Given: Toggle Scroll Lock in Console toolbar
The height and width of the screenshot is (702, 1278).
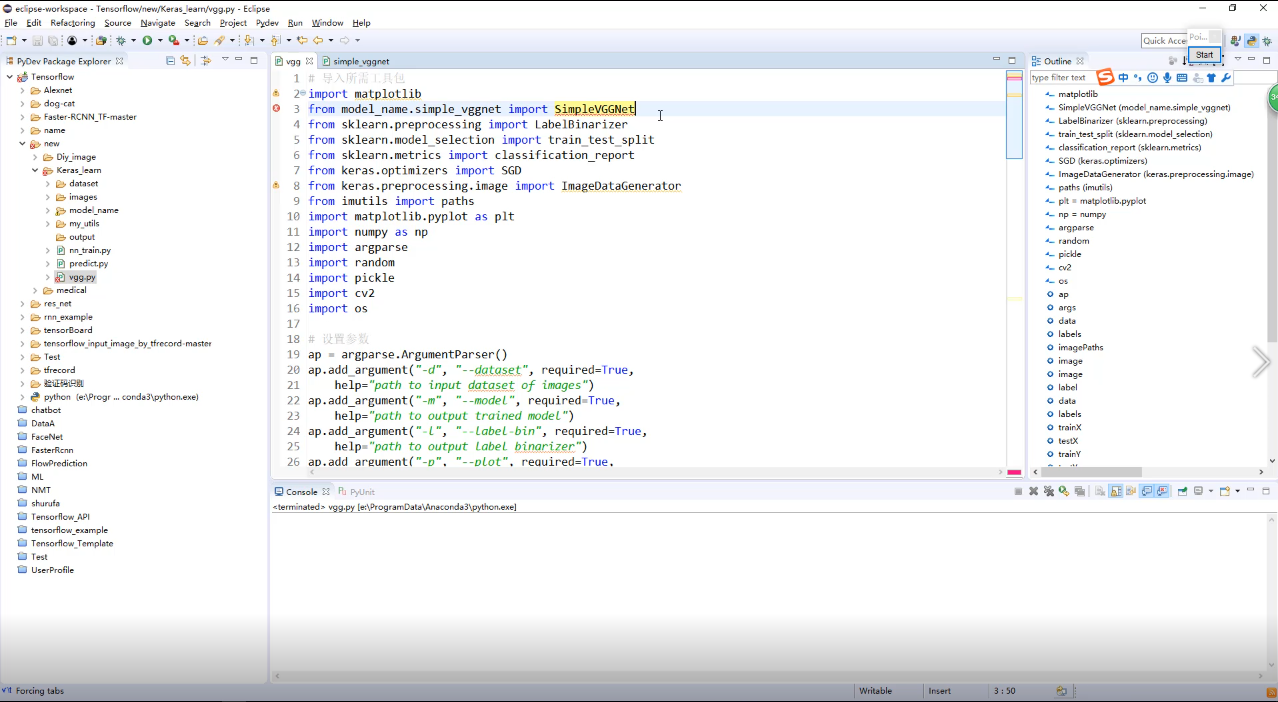Looking at the screenshot, I should click(x=1114, y=491).
